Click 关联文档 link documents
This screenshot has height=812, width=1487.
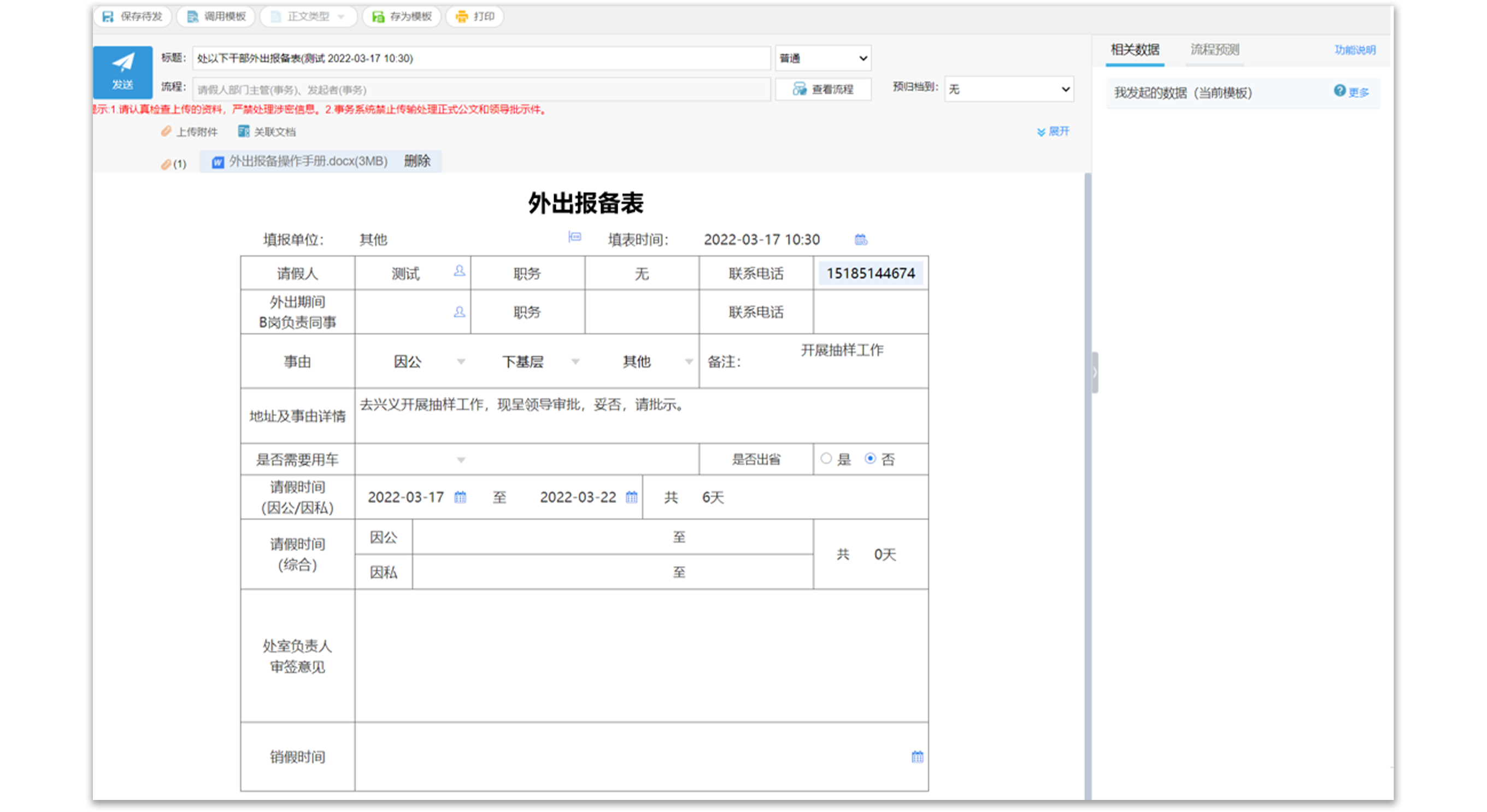[x=267, y=132]
